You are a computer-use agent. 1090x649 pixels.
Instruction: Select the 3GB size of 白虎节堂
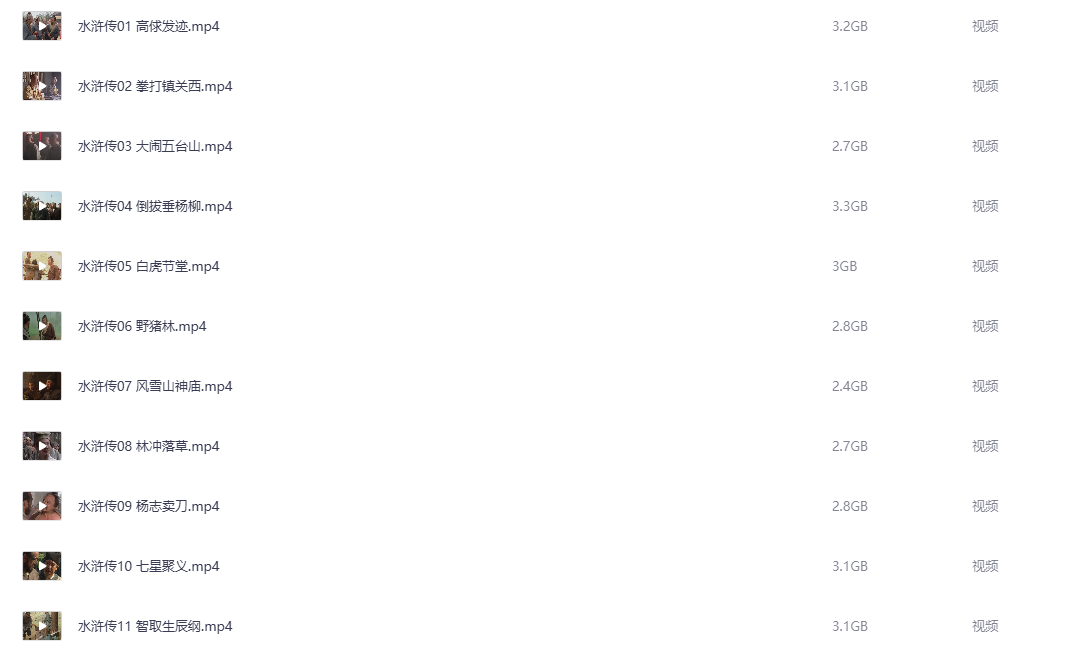845,266
